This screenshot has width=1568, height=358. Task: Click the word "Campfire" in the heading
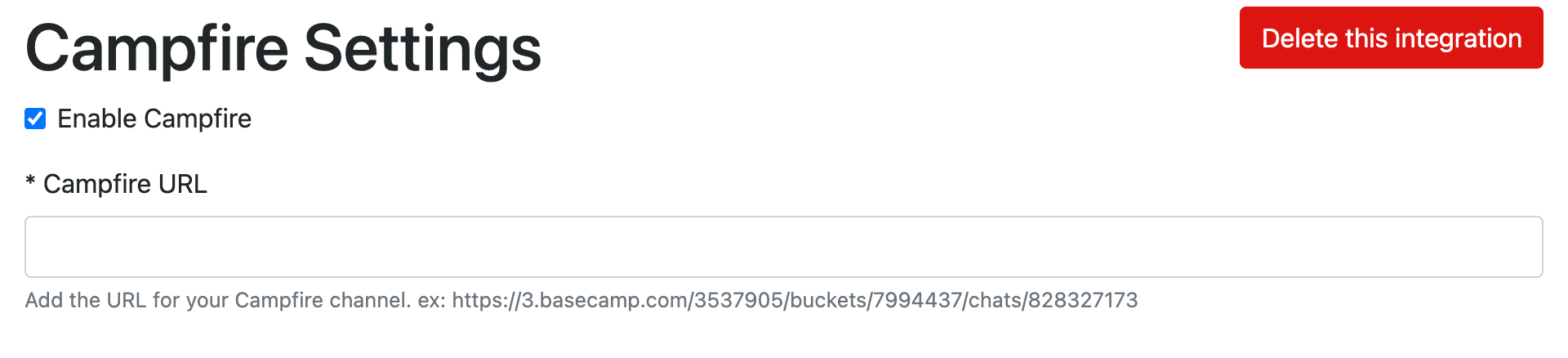point(158,49)
